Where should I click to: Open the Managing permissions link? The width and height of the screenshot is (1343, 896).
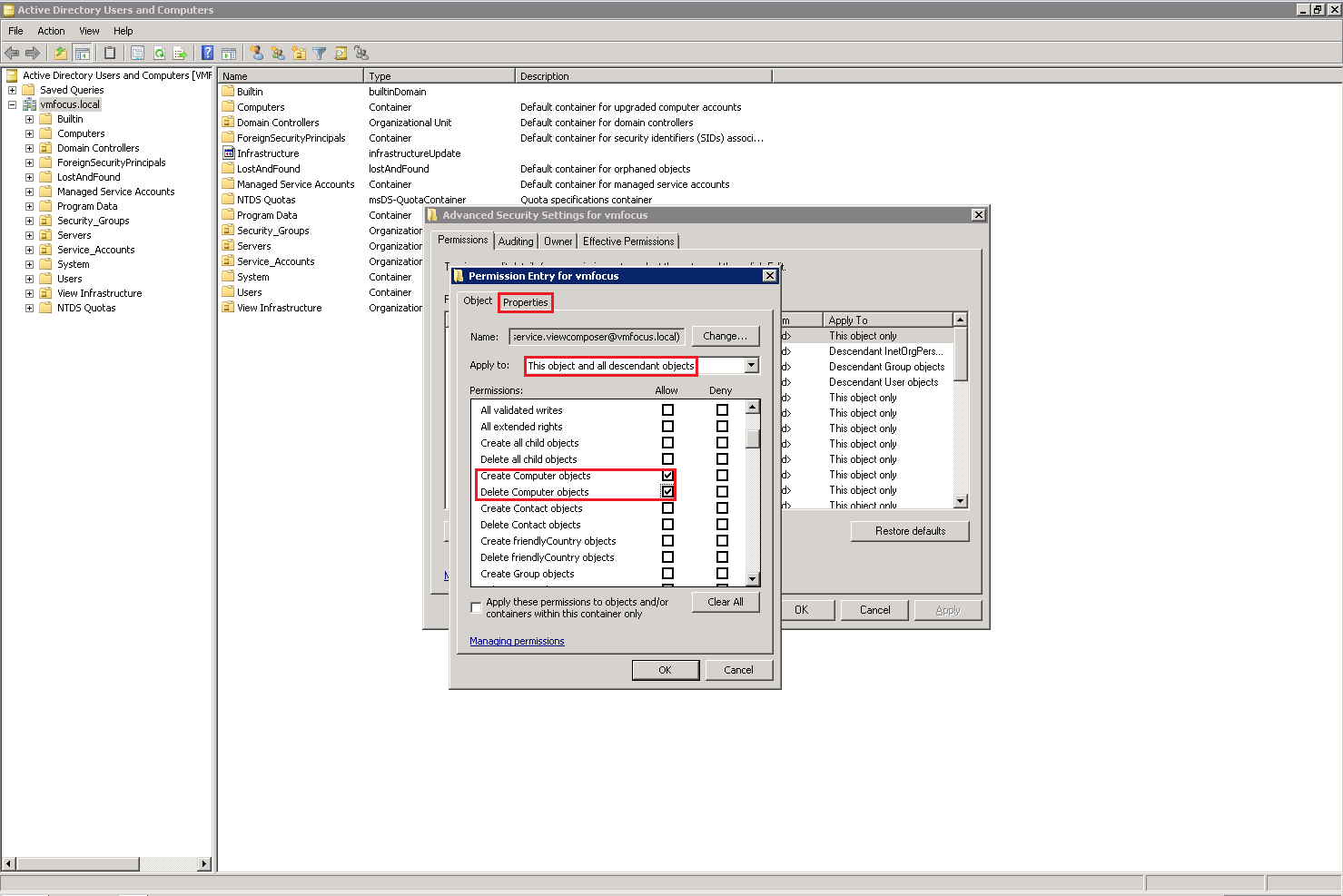coord(517,641)
